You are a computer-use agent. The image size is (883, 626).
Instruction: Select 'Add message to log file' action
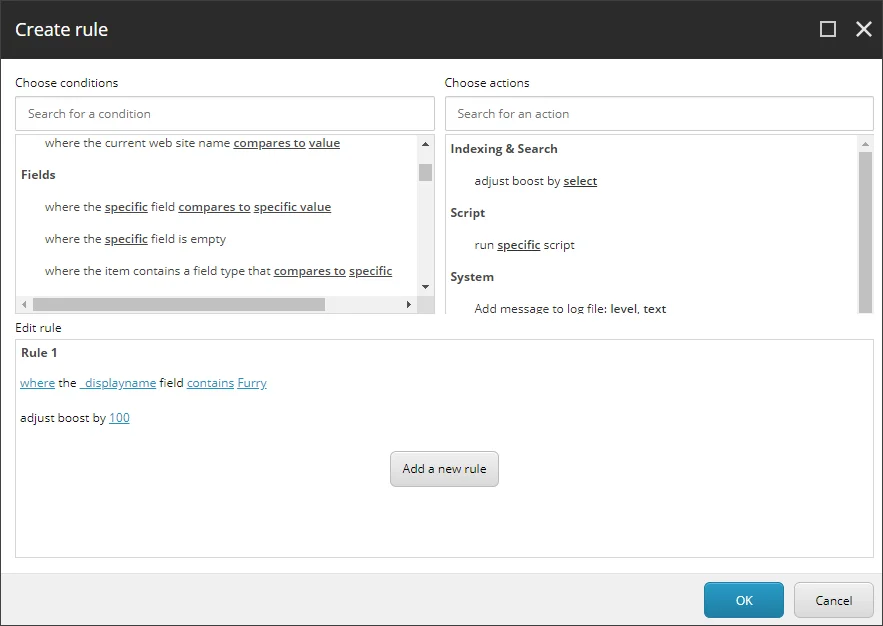click(570, 308)
